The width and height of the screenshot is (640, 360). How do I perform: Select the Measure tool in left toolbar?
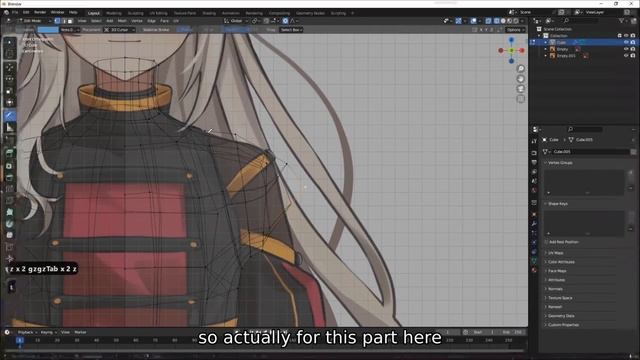click(10, 128)
